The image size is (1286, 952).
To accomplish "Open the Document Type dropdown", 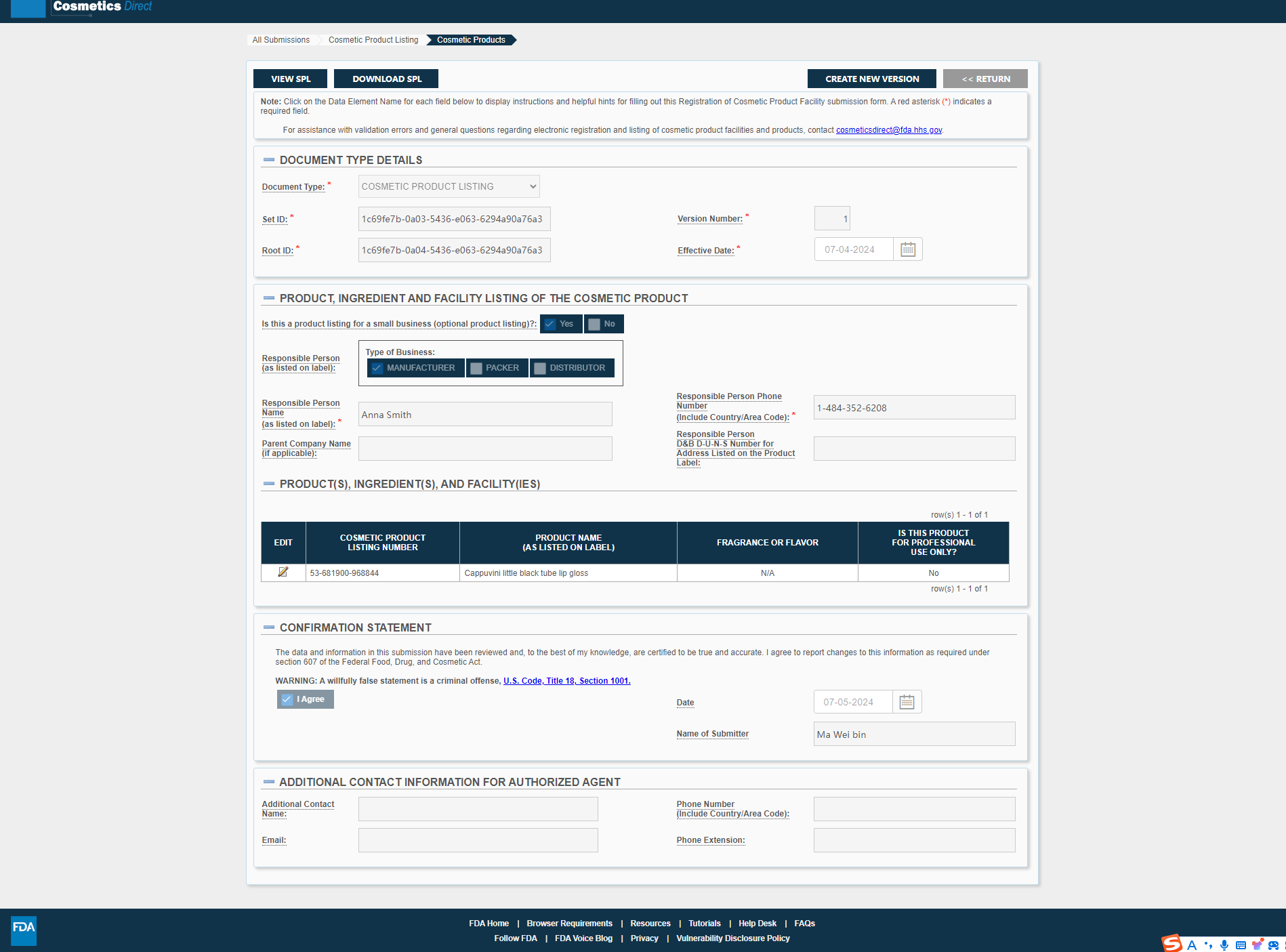I will (x=449, y=187).
